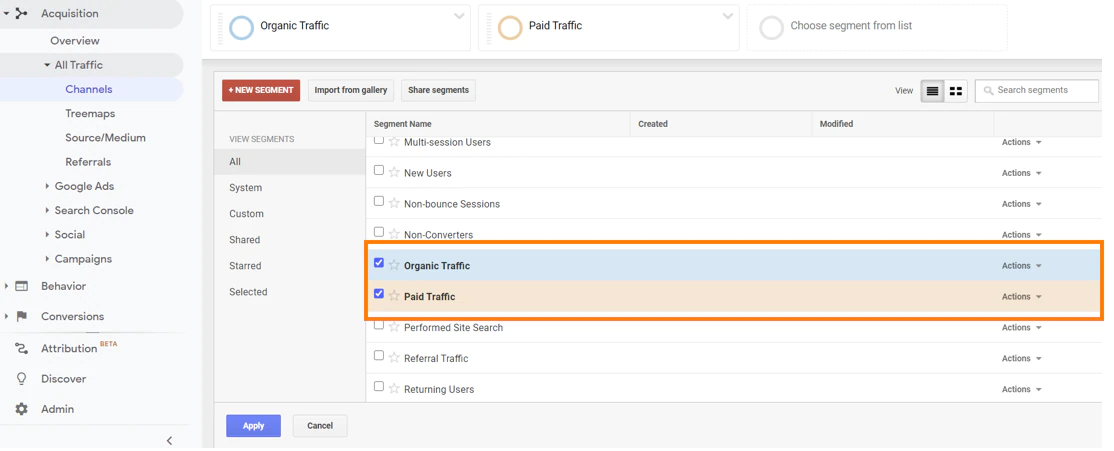The image size is (1114, 451).
Task: Open Acquisition Overview in sidebar
Action: (75, 40)
